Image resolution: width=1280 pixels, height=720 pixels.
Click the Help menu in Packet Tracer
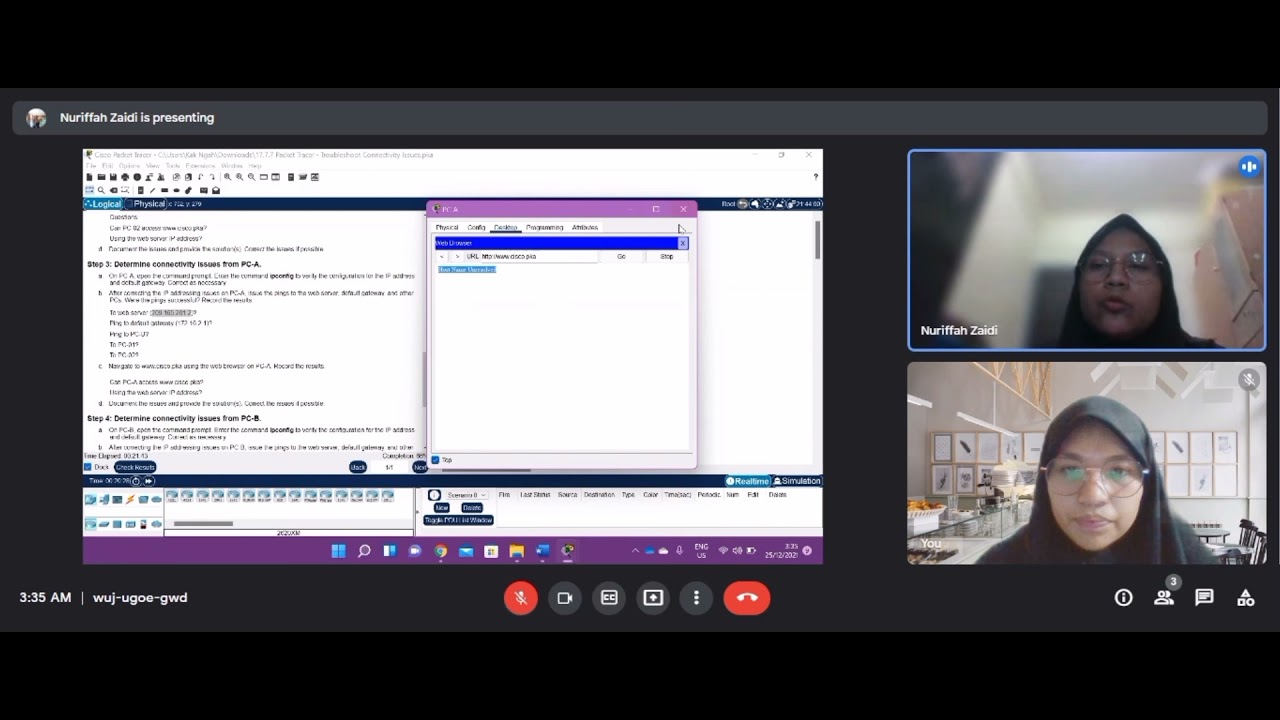[x=254, y=166]
